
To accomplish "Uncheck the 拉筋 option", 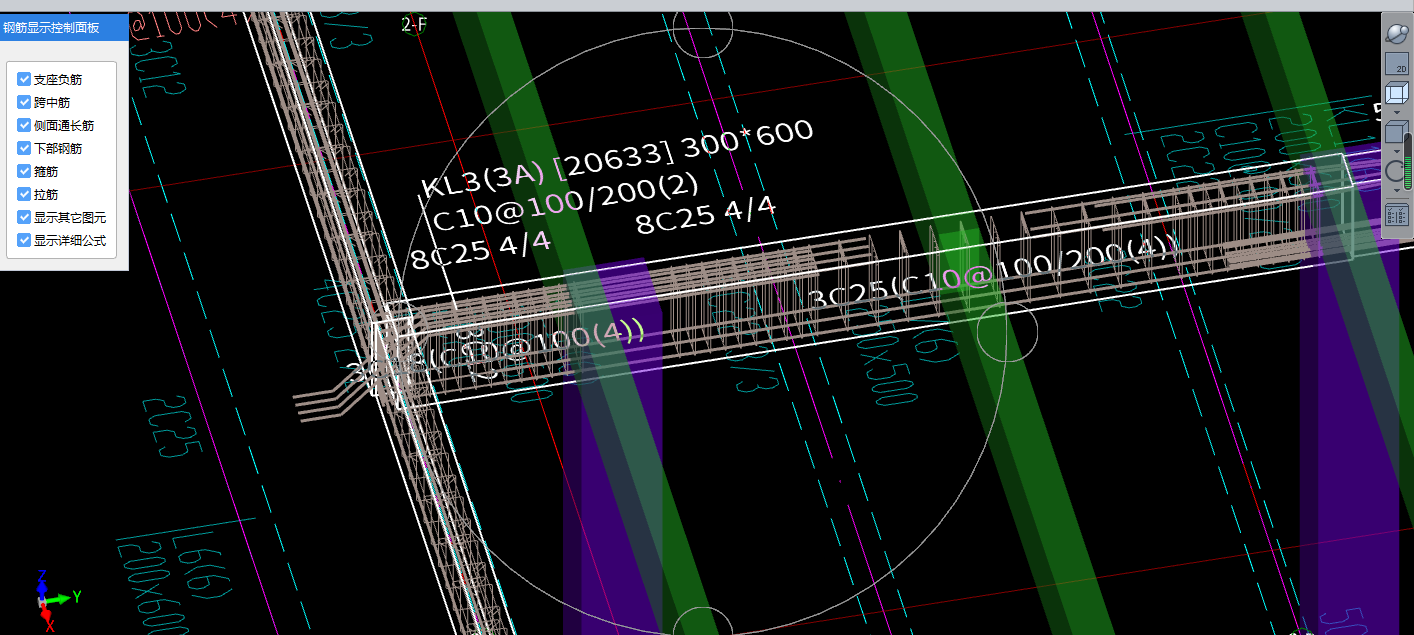I will (24, 194).
